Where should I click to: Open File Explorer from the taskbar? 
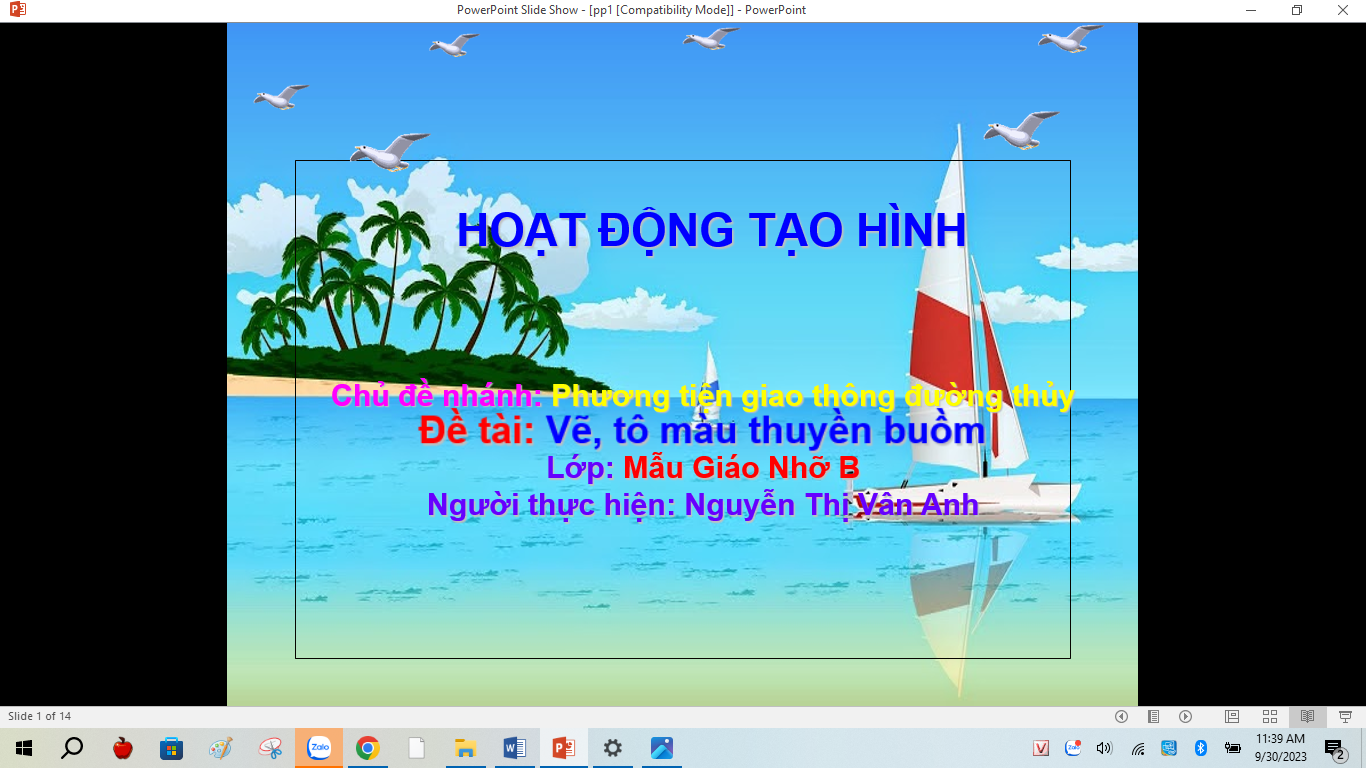[465, 747]
